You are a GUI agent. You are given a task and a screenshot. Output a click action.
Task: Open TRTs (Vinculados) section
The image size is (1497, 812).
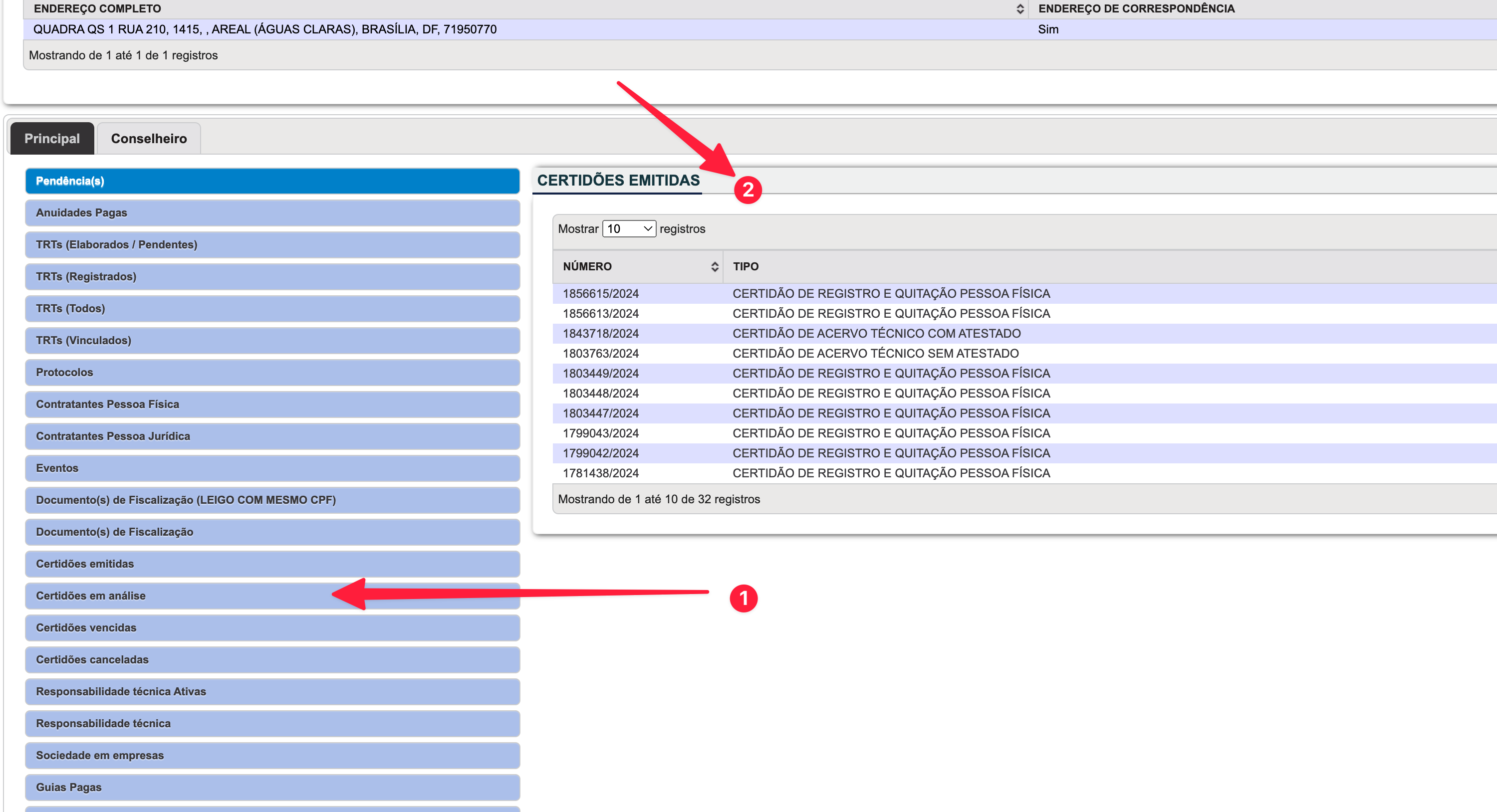pyautogui.click(x=272, y=340)
